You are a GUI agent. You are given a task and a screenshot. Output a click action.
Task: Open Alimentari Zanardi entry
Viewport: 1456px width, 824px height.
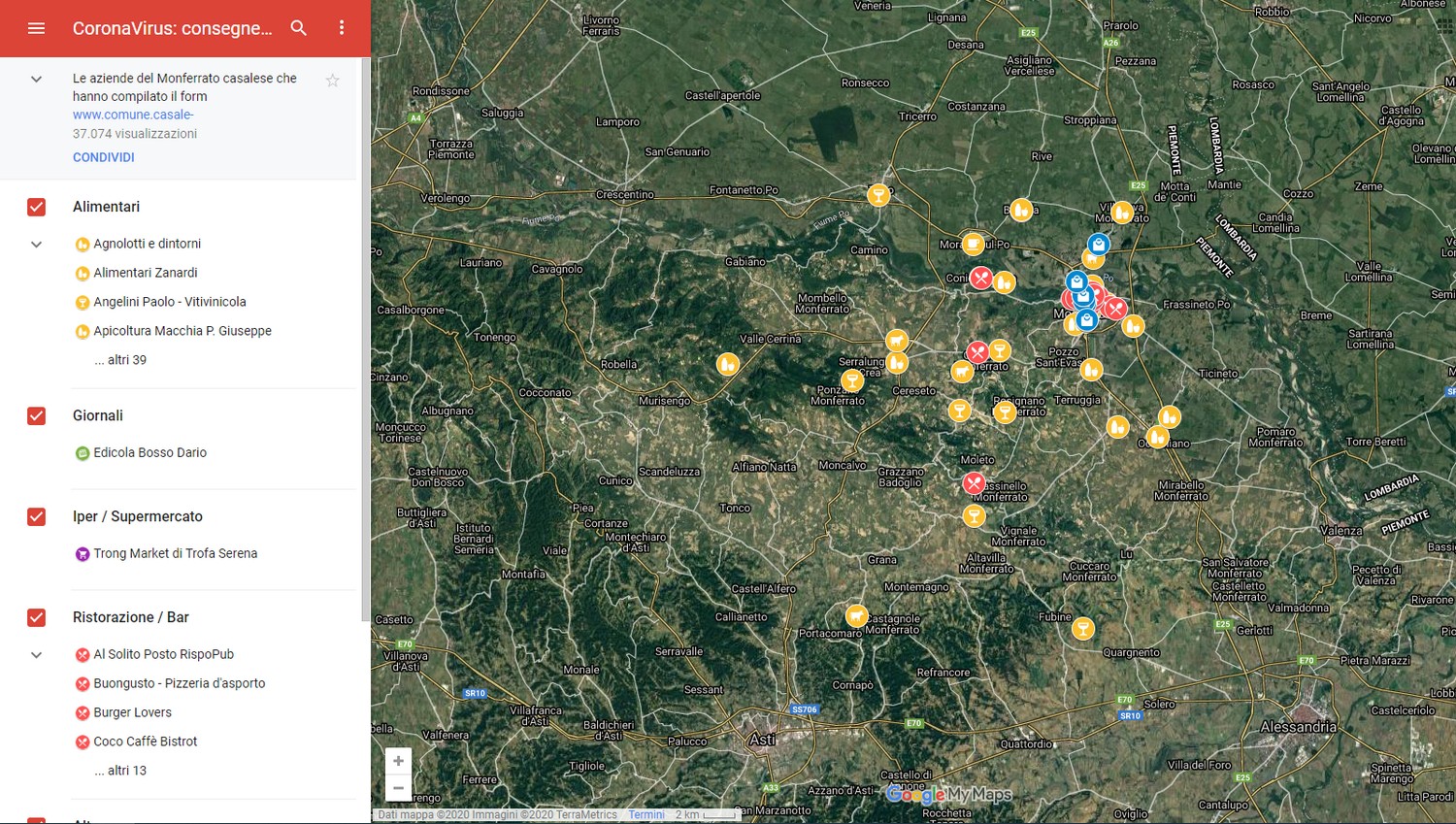point(146,273)
